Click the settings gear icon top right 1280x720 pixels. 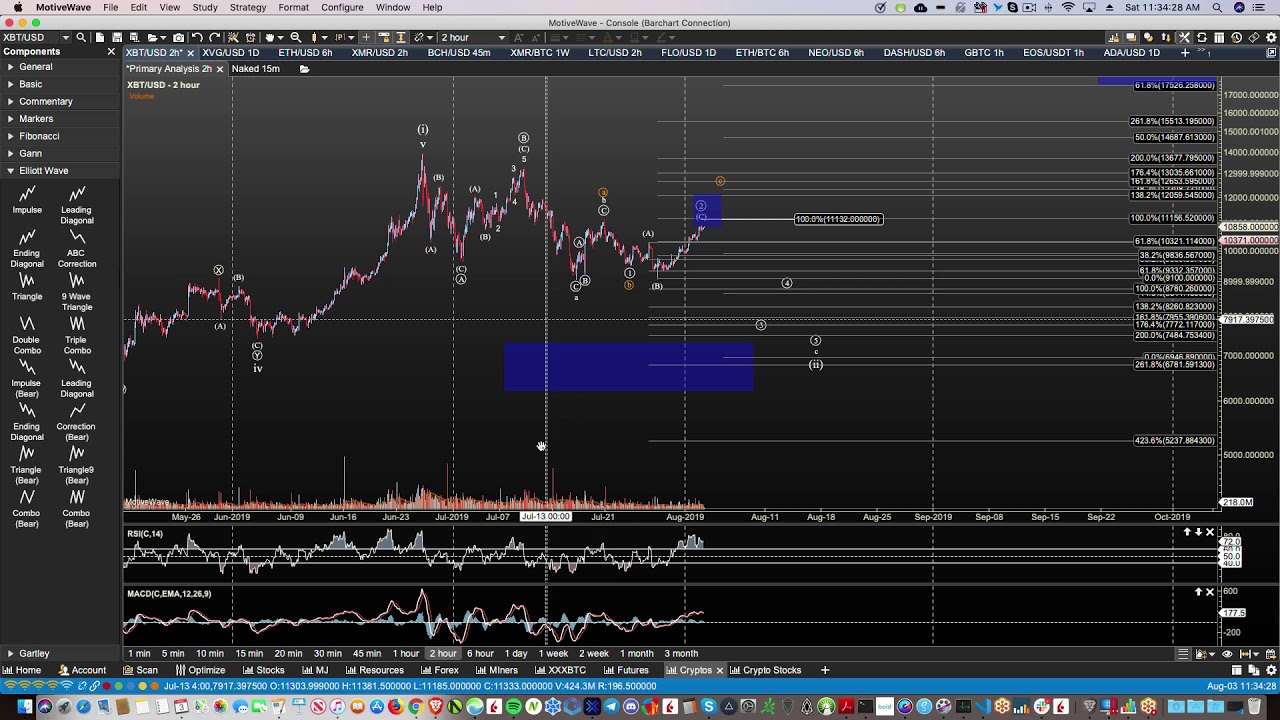coord(1272,37)
